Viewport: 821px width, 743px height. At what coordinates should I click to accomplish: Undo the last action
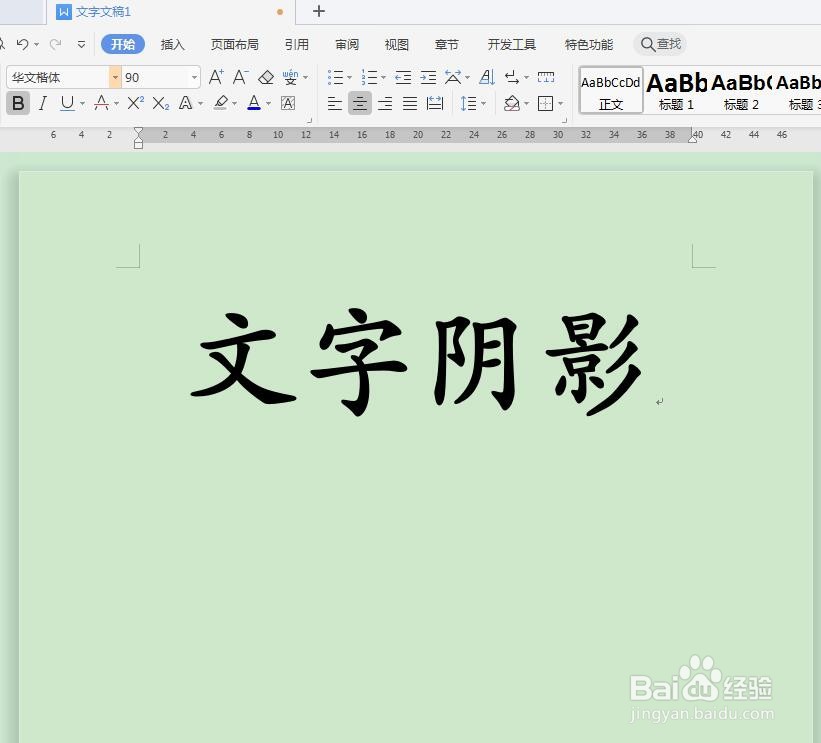pos(23,44)
